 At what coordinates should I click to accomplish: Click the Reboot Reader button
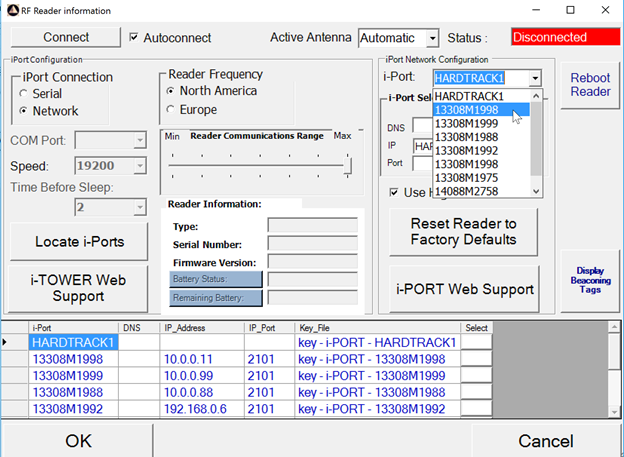590,85
